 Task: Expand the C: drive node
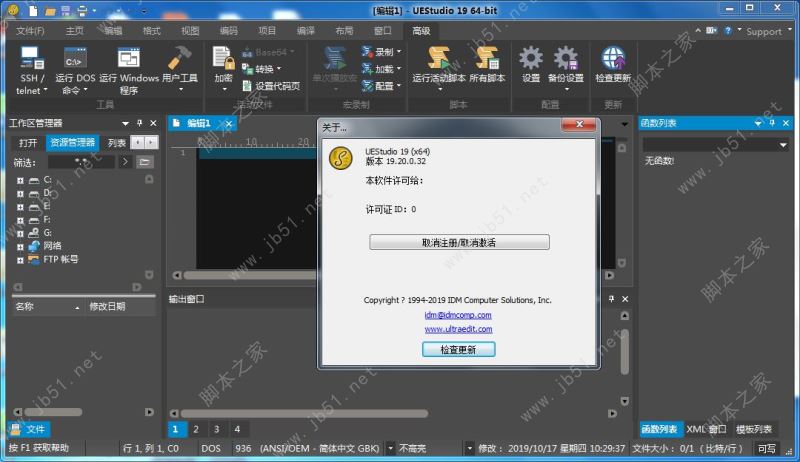(20, 181)
